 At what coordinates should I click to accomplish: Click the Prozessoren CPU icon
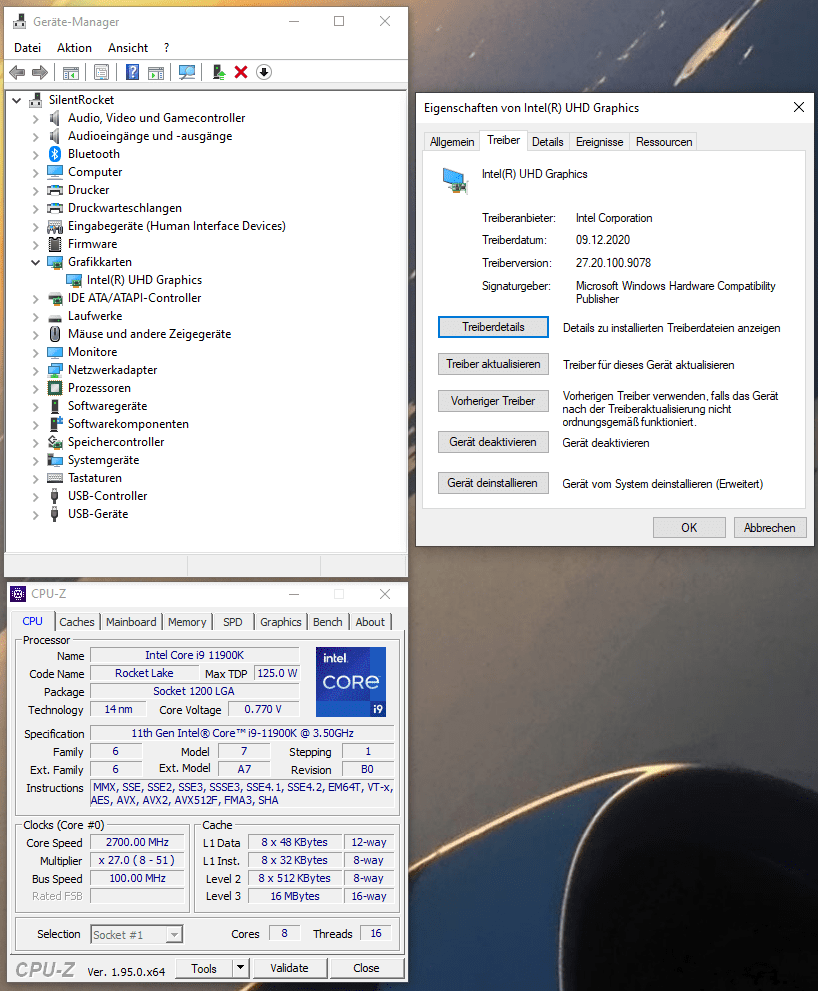[x=55, y=388]
